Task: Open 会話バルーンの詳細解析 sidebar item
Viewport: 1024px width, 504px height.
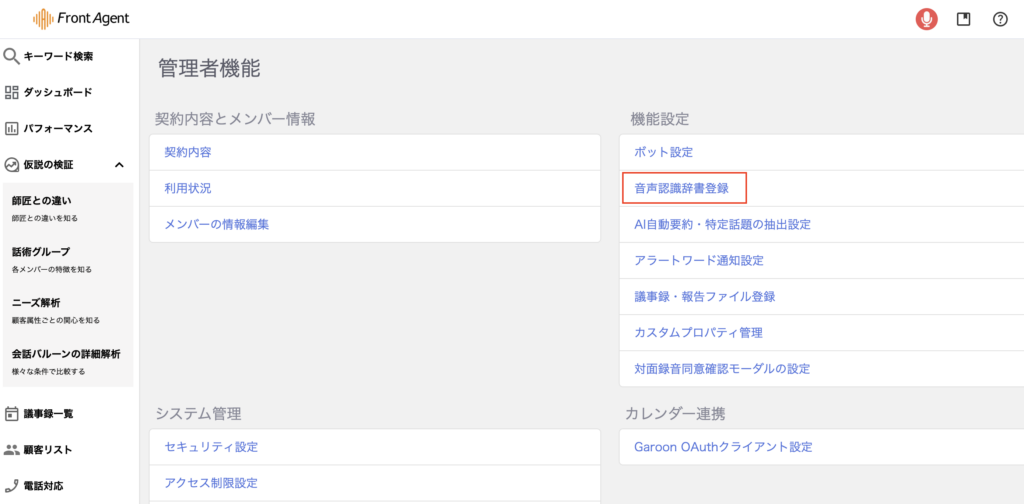Action: pos(66,354)
